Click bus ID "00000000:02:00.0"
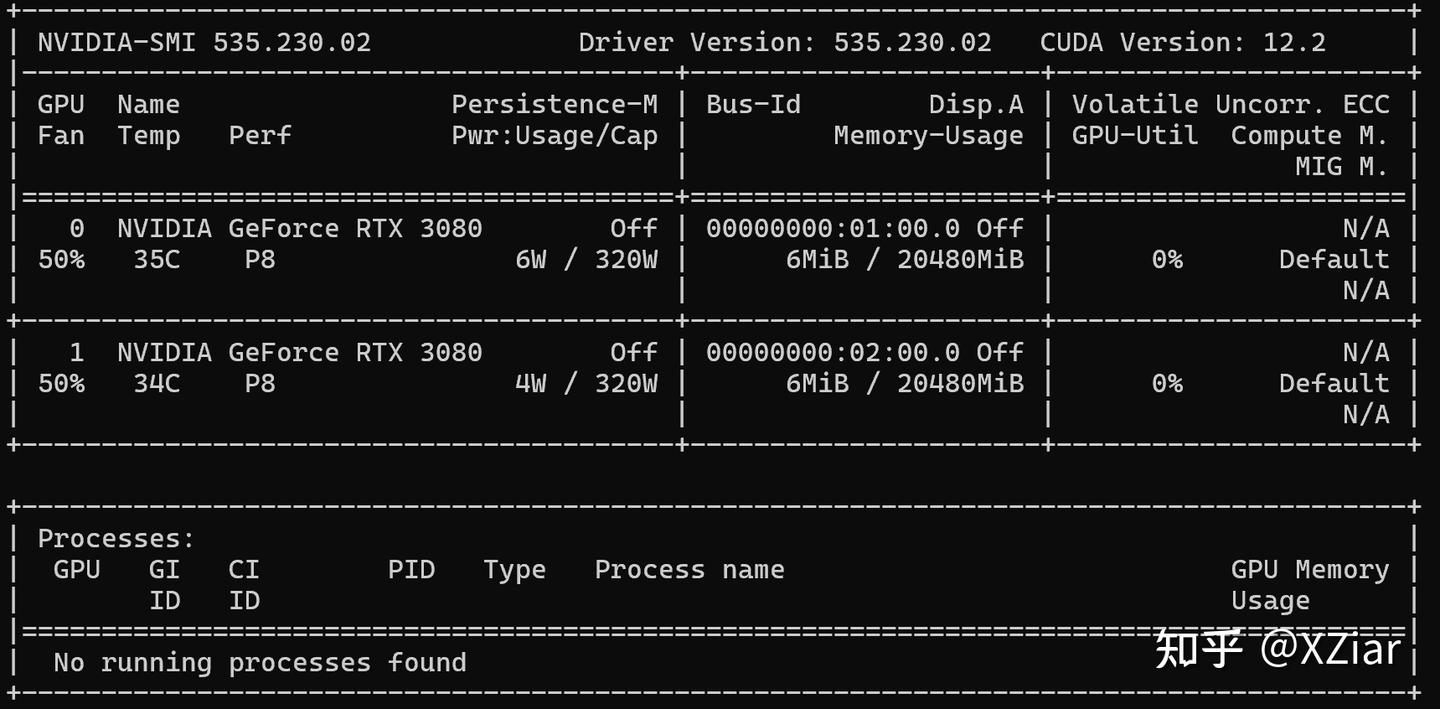Image resolution: width=1440 pixels, height=709 pixels. pos(833,352)
